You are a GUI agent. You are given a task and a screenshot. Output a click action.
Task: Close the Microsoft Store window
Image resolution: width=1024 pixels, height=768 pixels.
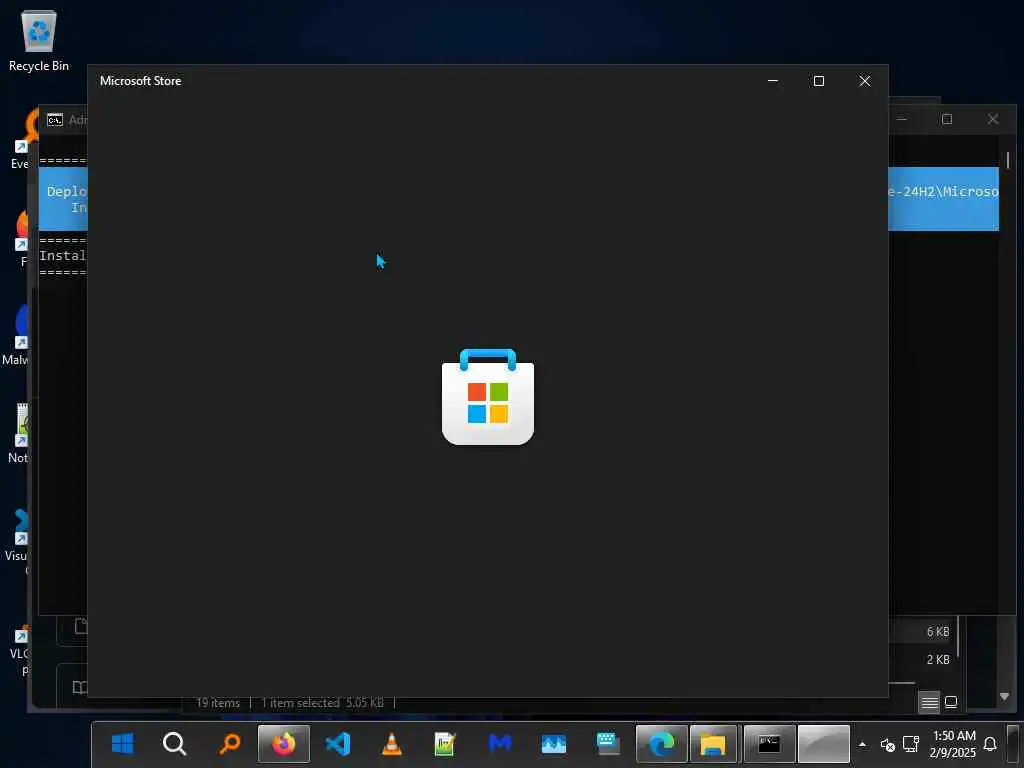pos(865,81)
